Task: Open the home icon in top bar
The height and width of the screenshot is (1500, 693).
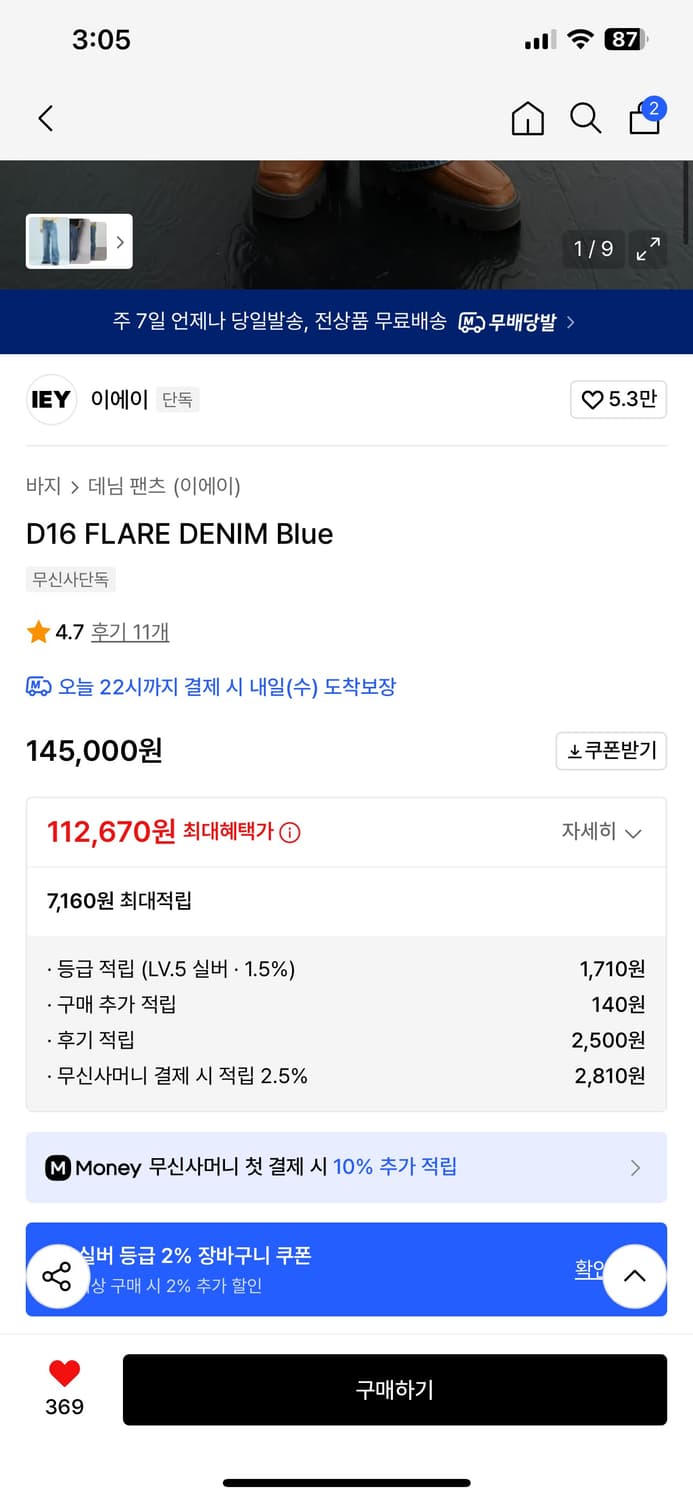Action: tap(527, 118)
